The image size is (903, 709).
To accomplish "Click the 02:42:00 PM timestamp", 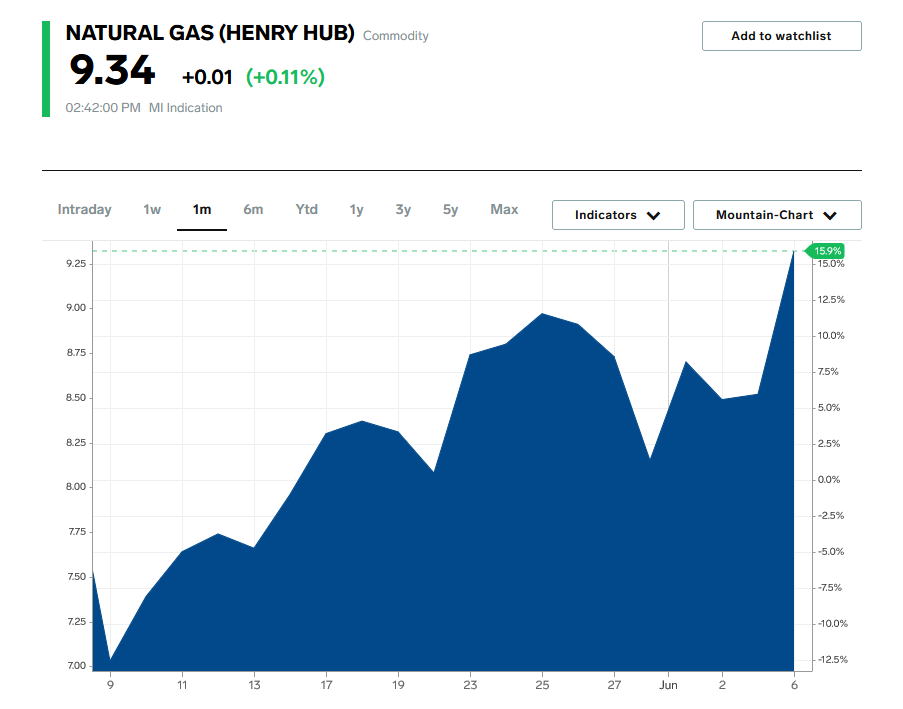I will pos(103,108).
